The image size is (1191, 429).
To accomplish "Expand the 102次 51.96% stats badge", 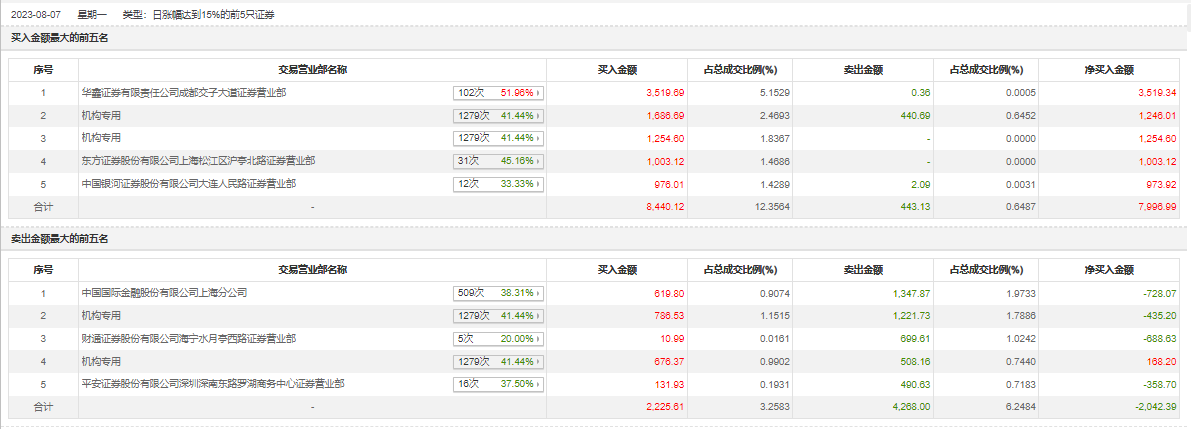I will tap(497, 93).
